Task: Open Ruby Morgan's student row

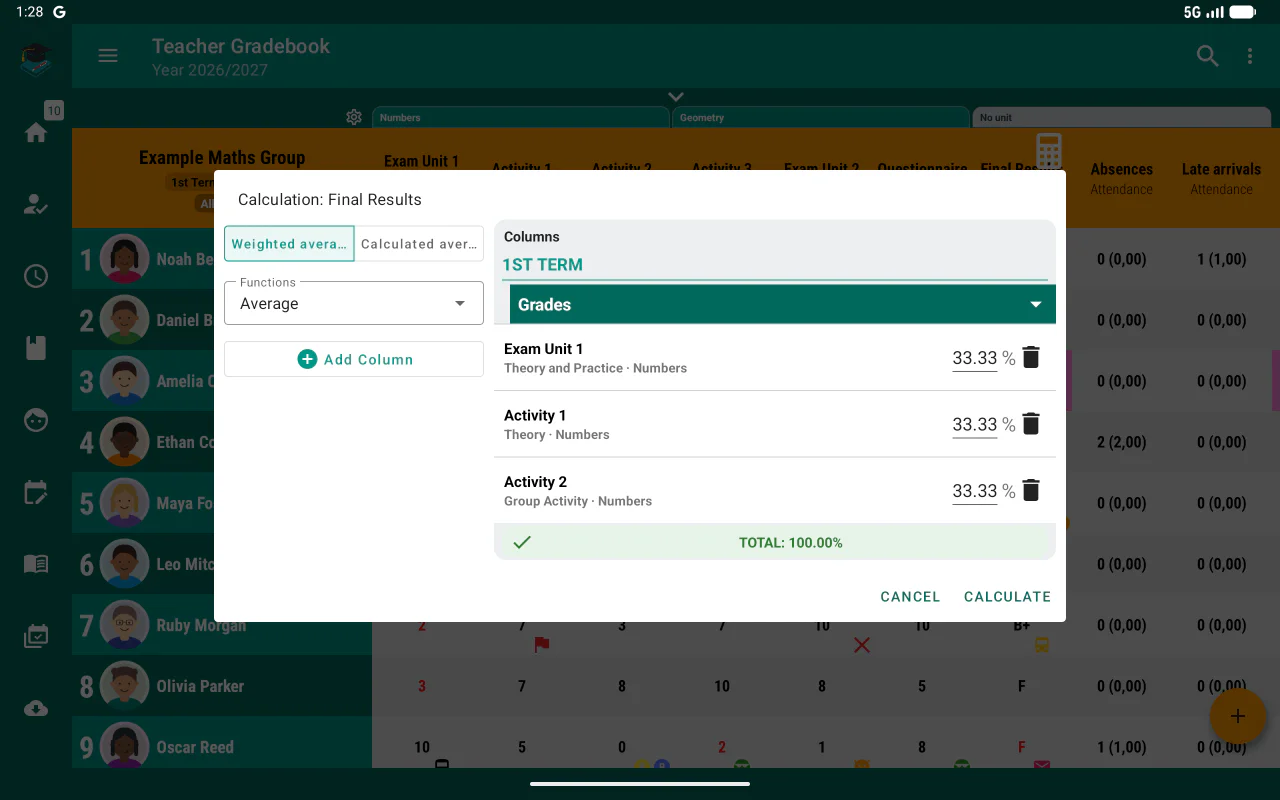Action: click(222, 626)
